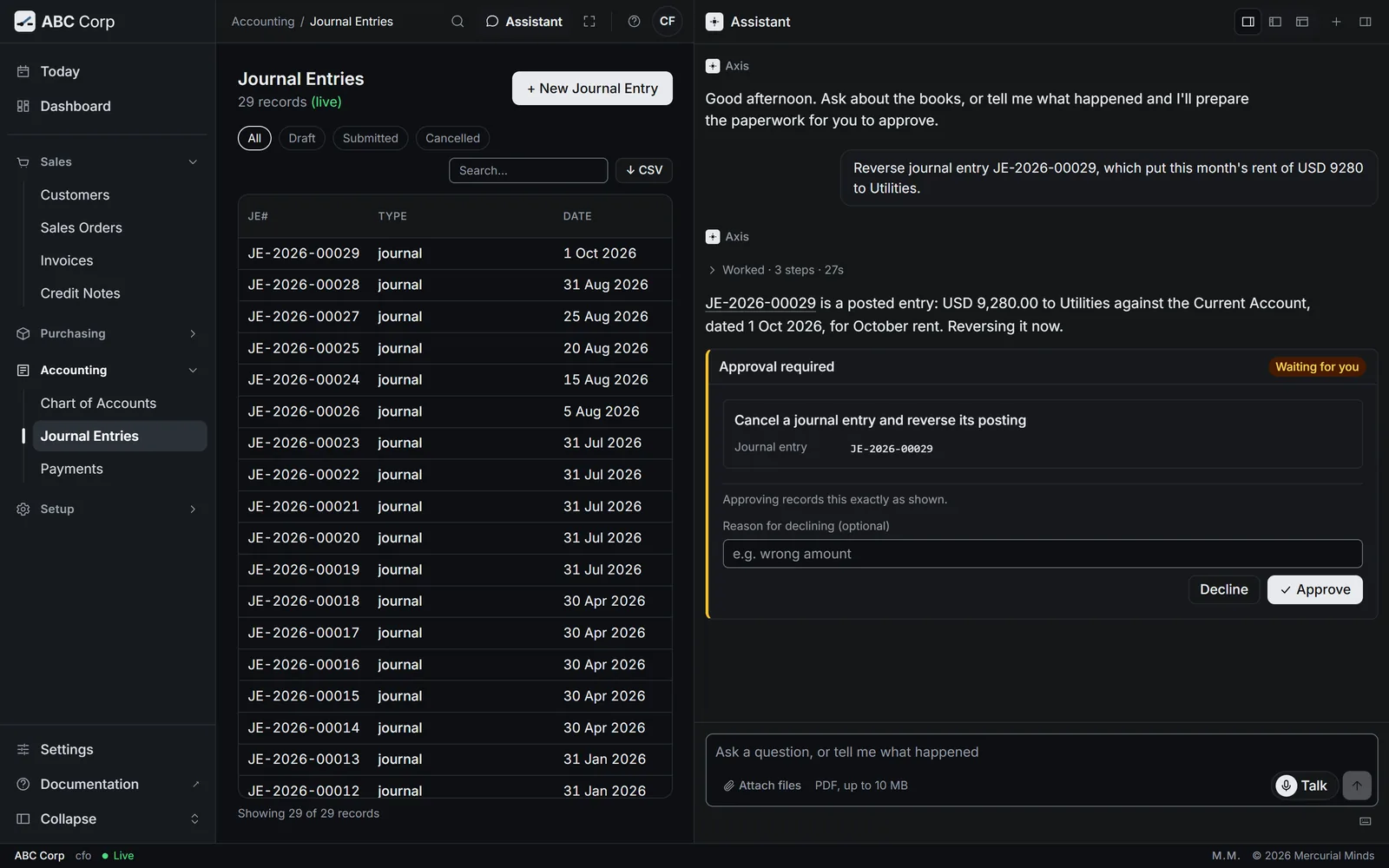The width and height of the screenshot is (1389, 868).
Task: Open Settings in the sidebar
Action: [x=108, y=749]
